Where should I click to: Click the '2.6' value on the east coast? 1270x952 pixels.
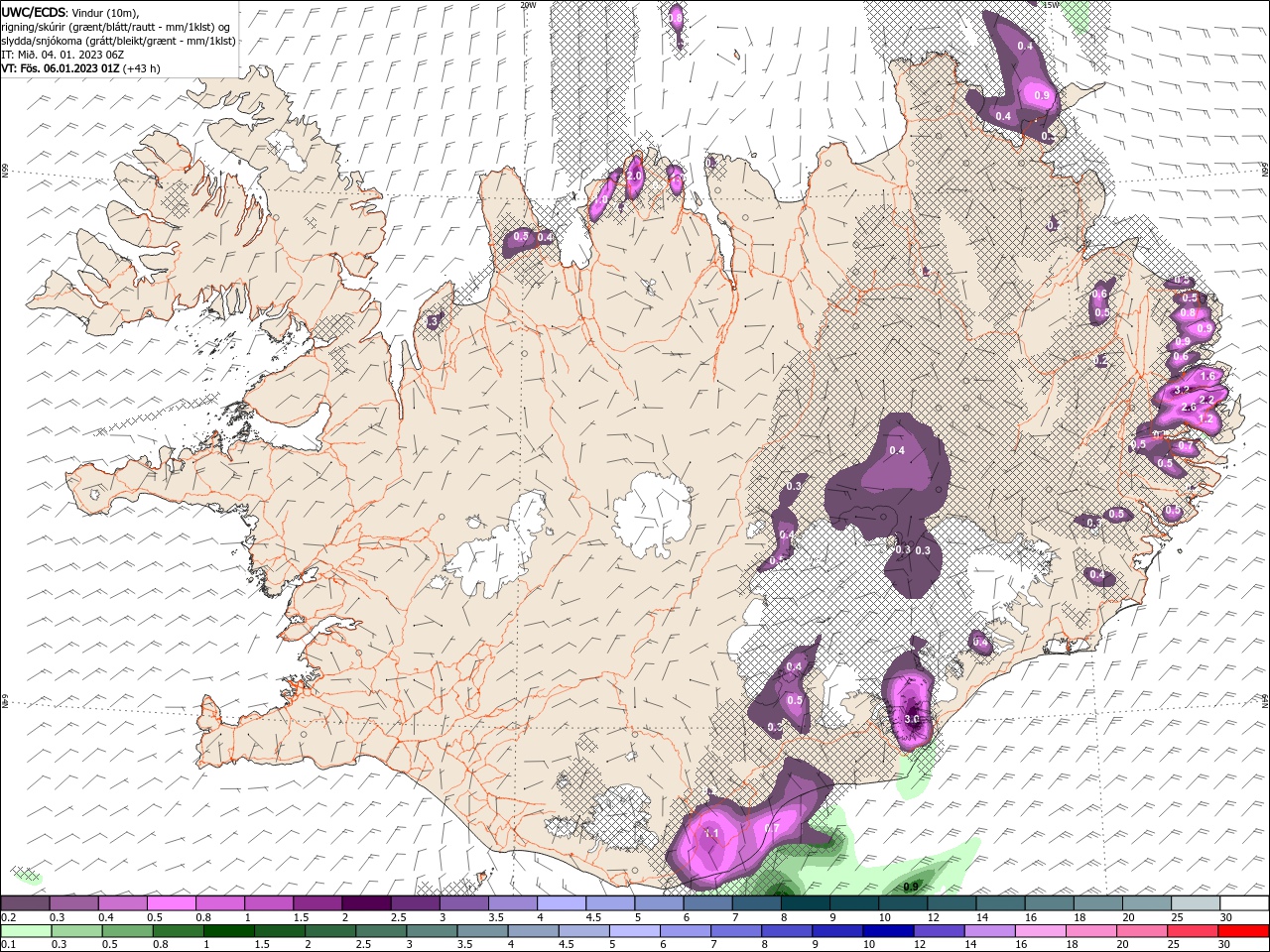coord(1190,408)
